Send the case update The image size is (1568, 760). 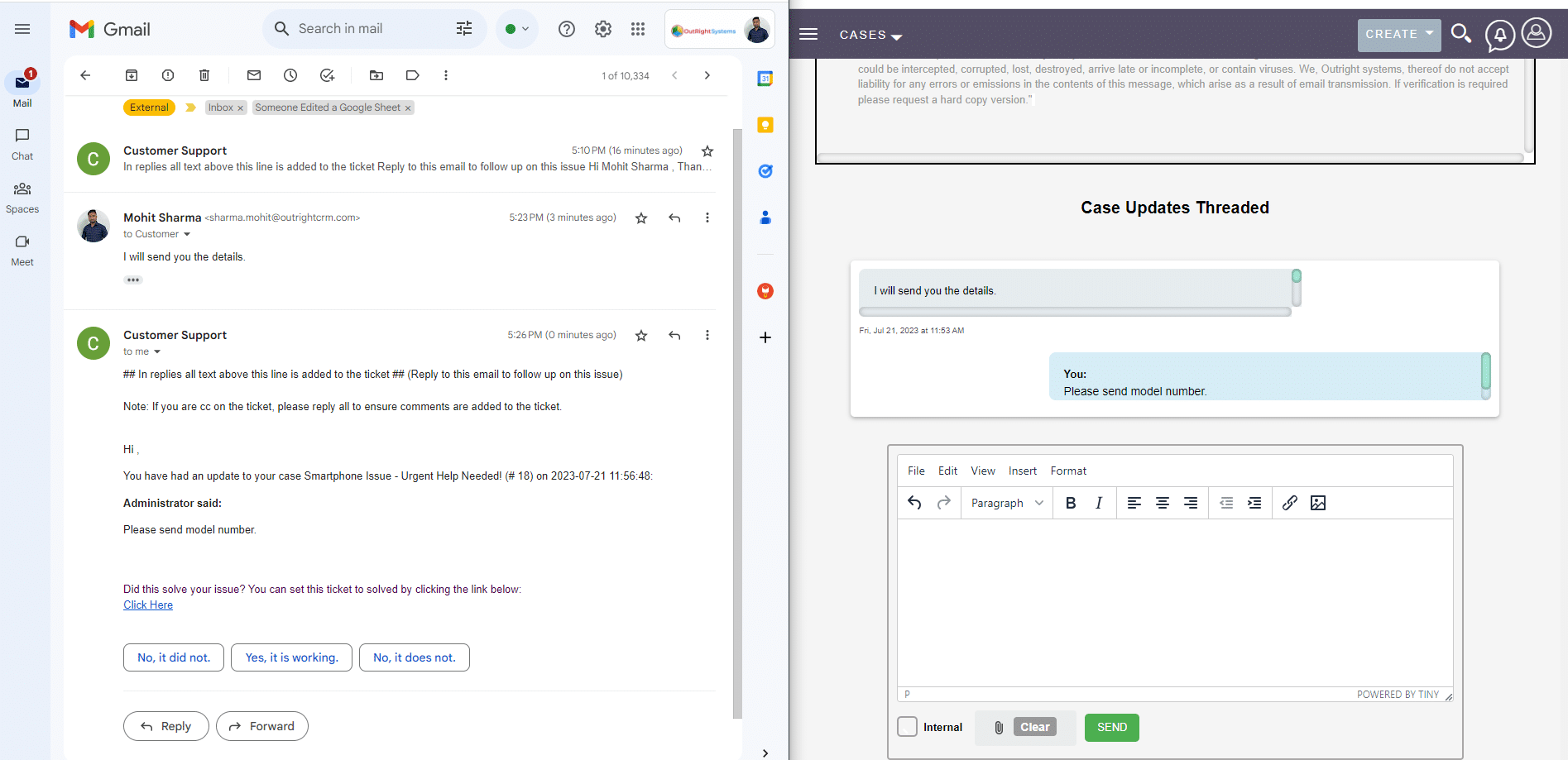point(1112,728)
